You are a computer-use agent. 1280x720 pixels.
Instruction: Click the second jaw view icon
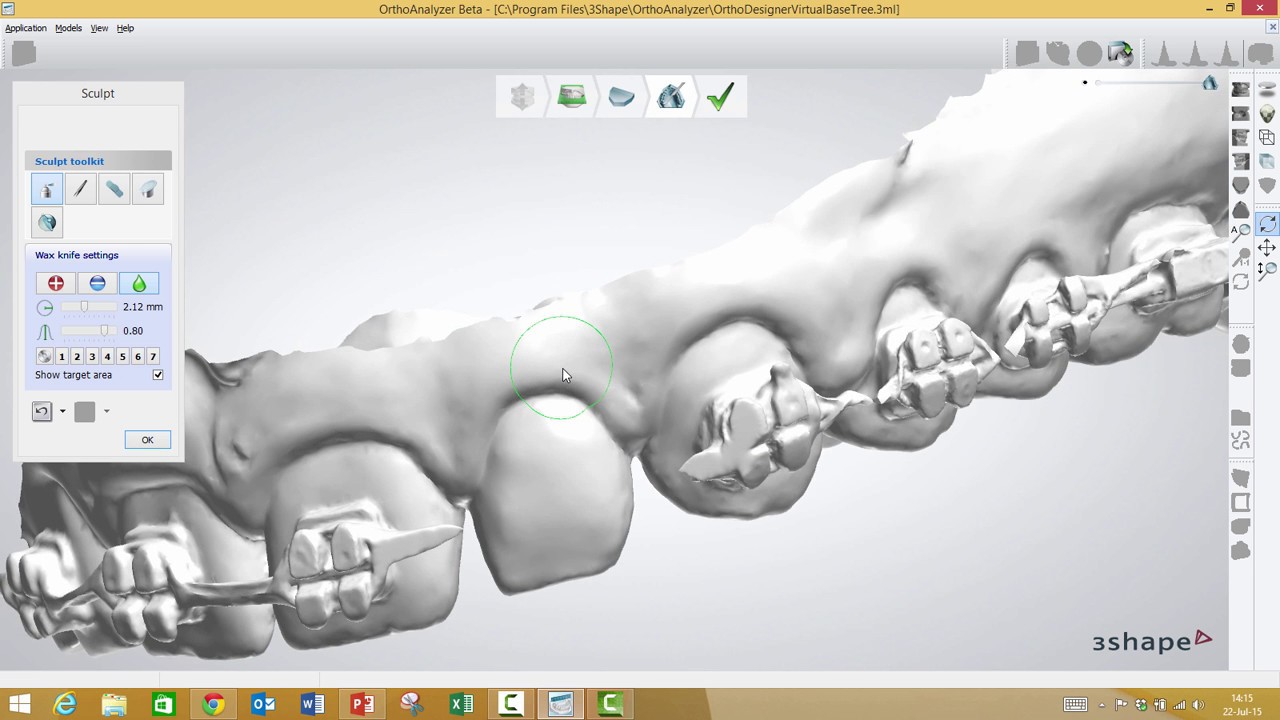pyautogui.click(x=1241, y=114)
